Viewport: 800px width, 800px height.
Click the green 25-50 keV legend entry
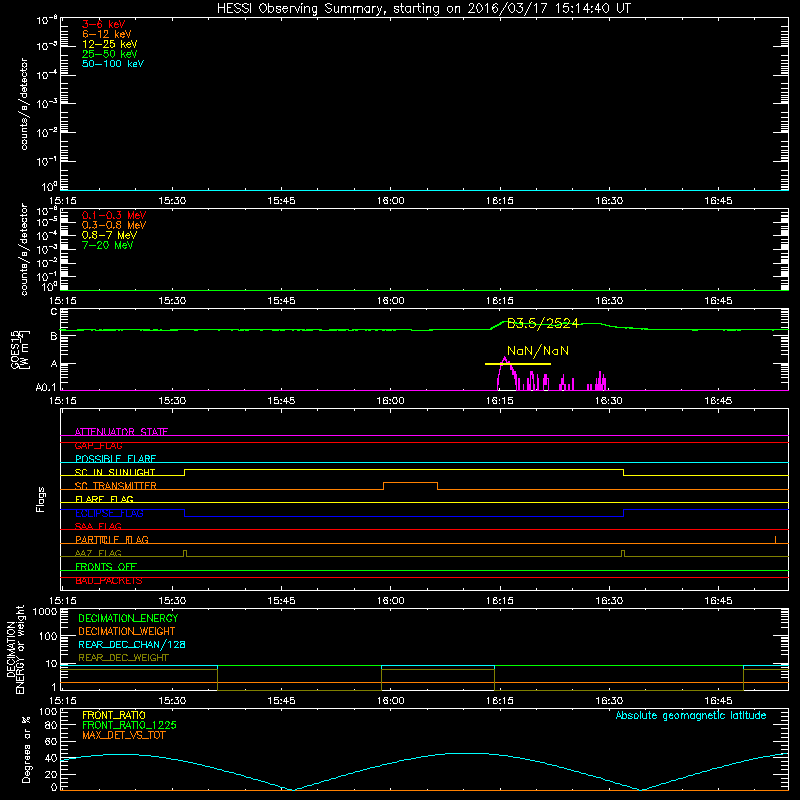click(x=110, y=54)
